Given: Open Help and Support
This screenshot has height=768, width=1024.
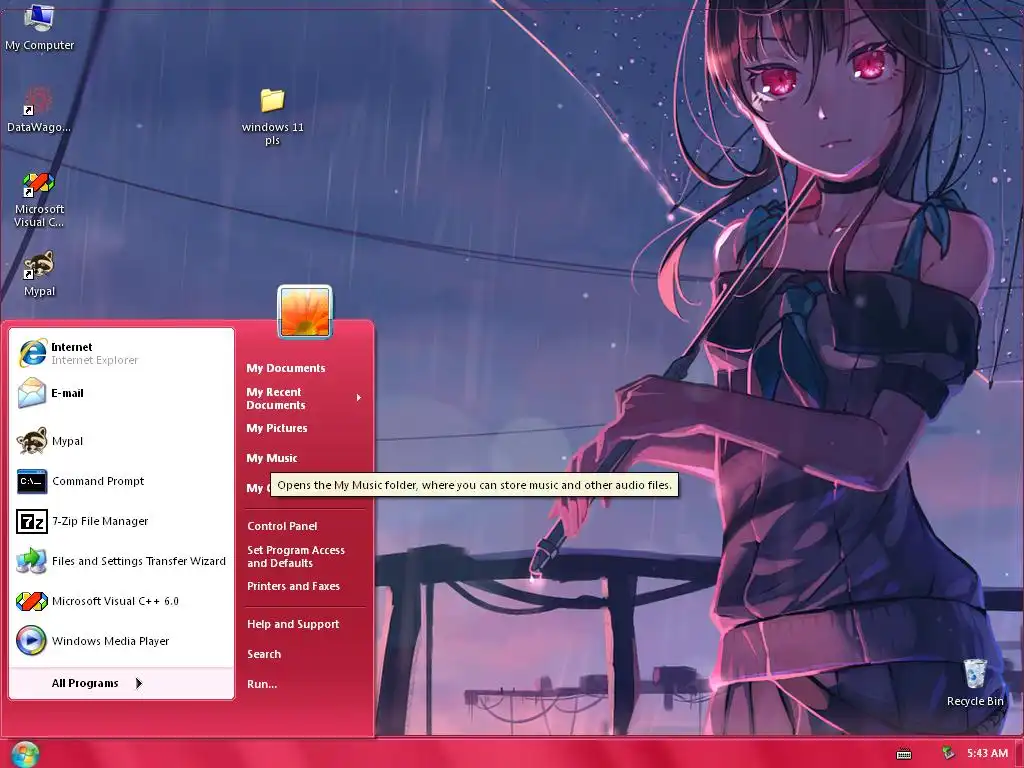Looking at the screenshot, I should click(x=293, y=624).
